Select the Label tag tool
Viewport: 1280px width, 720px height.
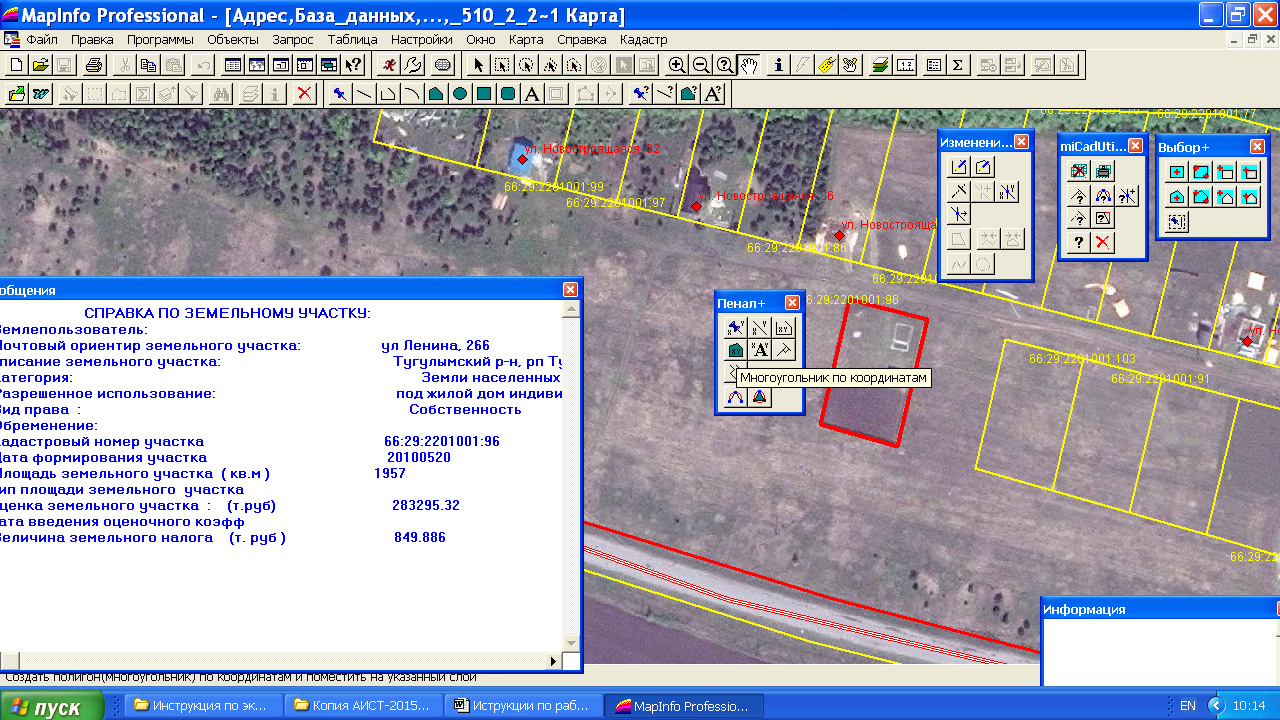click(x=827, y=65)
